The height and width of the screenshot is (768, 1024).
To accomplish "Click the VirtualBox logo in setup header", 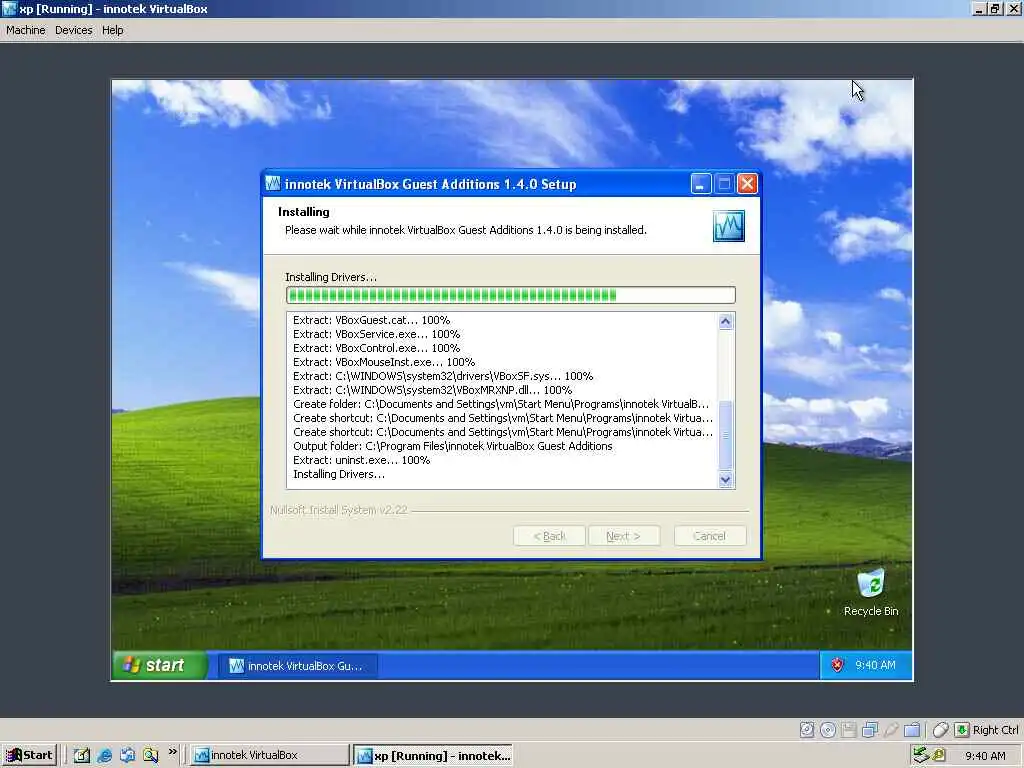I will (728, 226).
